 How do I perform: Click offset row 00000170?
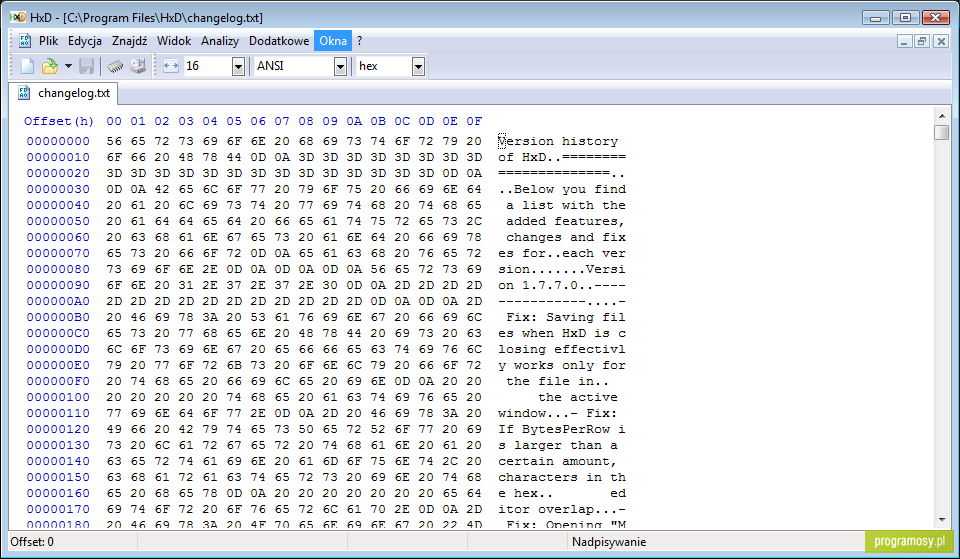point(58,509)
